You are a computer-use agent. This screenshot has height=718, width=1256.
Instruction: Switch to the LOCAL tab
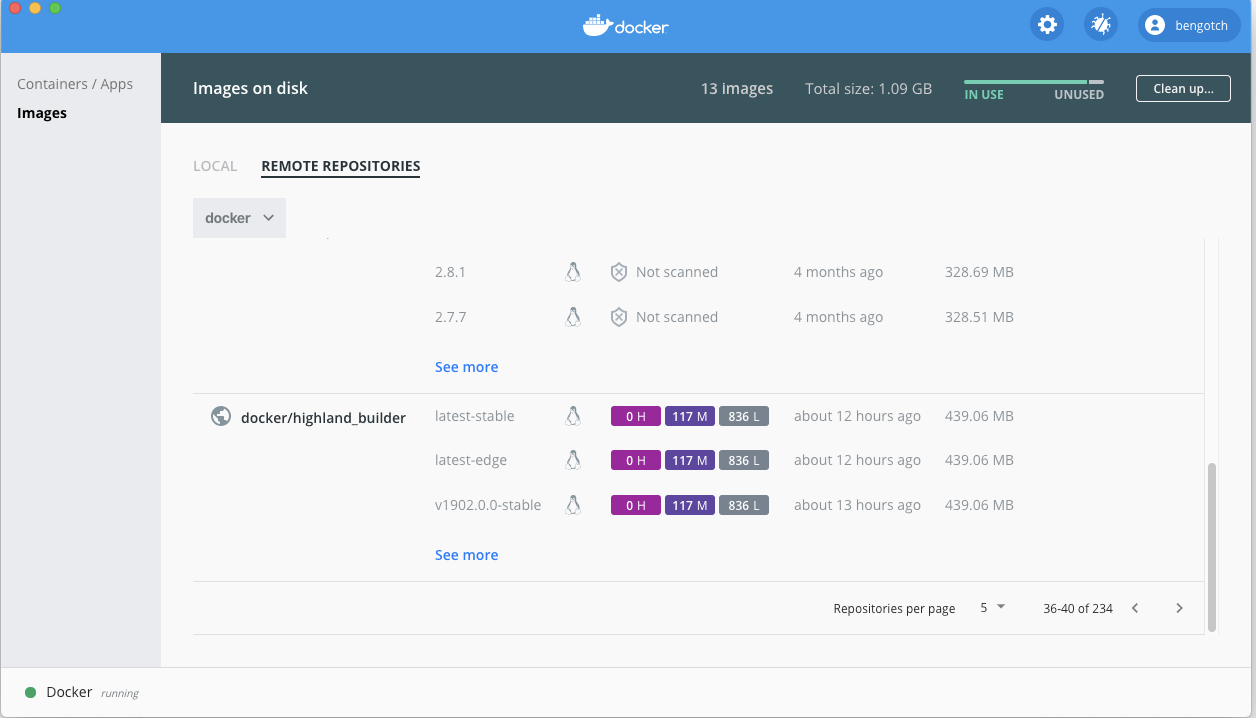tap(215, 166)
